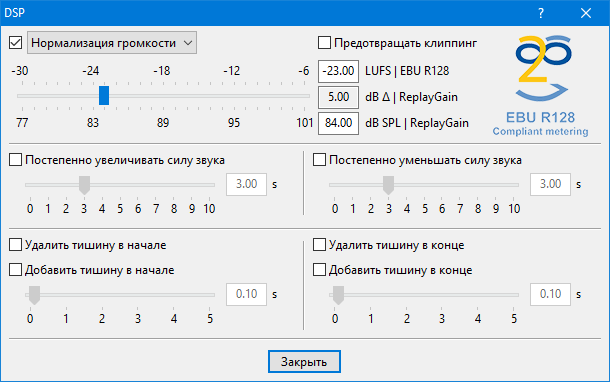Click the start silence slider handle
The image size is (610, 382).
click(x=35, y=295)
